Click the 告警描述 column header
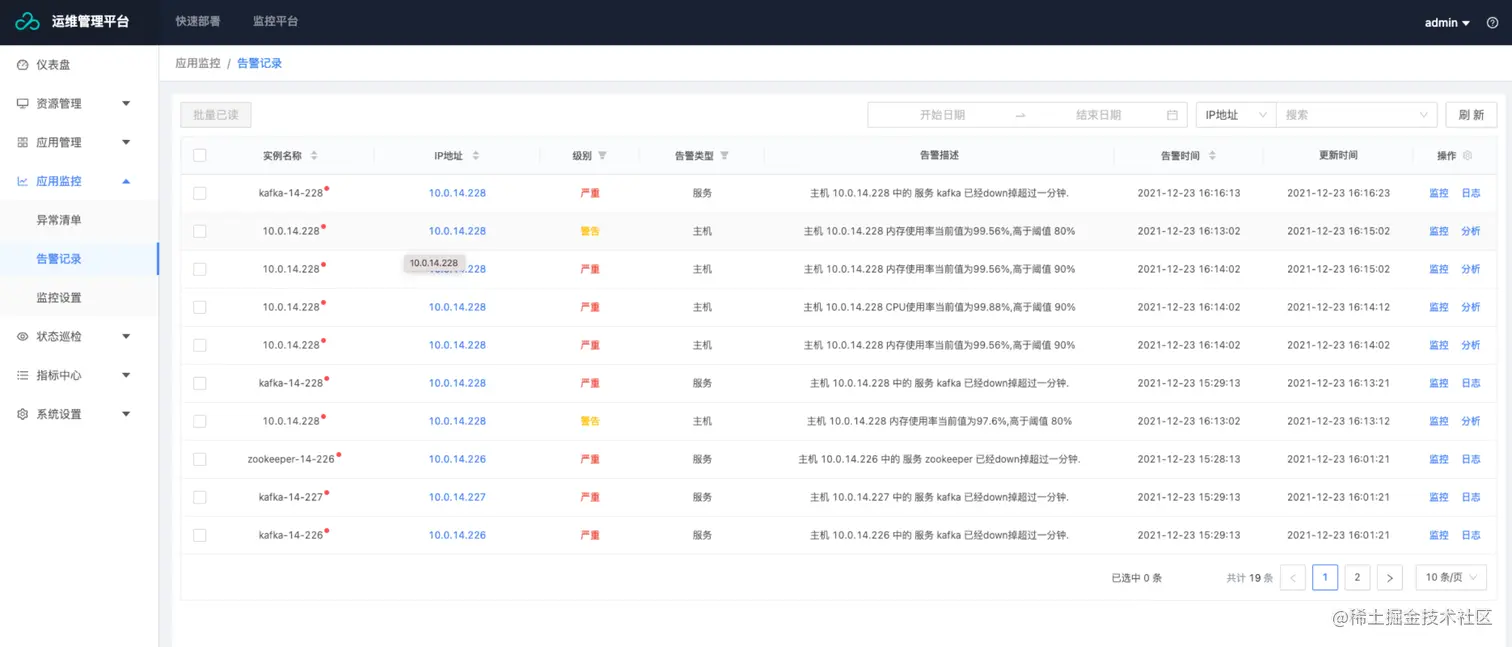1512x647 pixels. pos(939,156)
